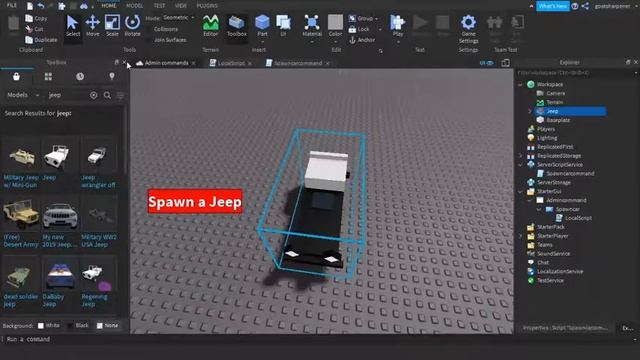This screenshot has height=360, width=640.
Task: Click the Run a command bar
Action: [x=318, y=339]
